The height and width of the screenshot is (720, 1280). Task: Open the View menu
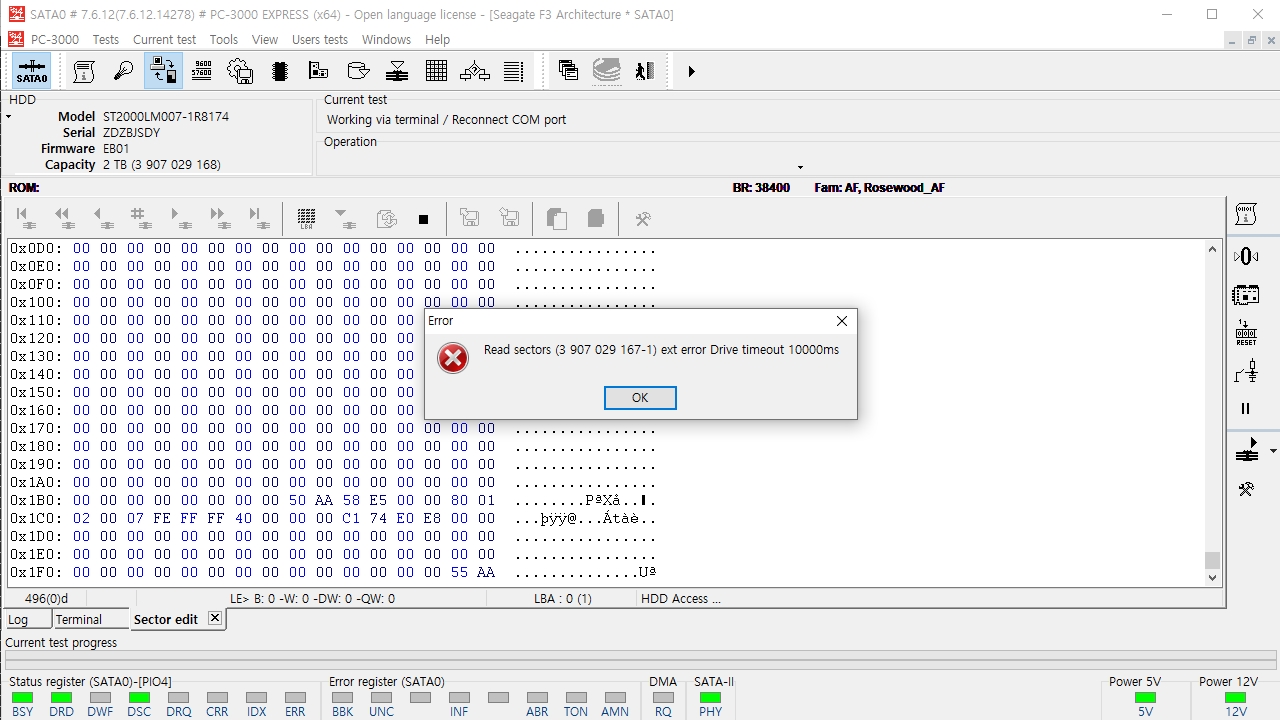(265, 40)
